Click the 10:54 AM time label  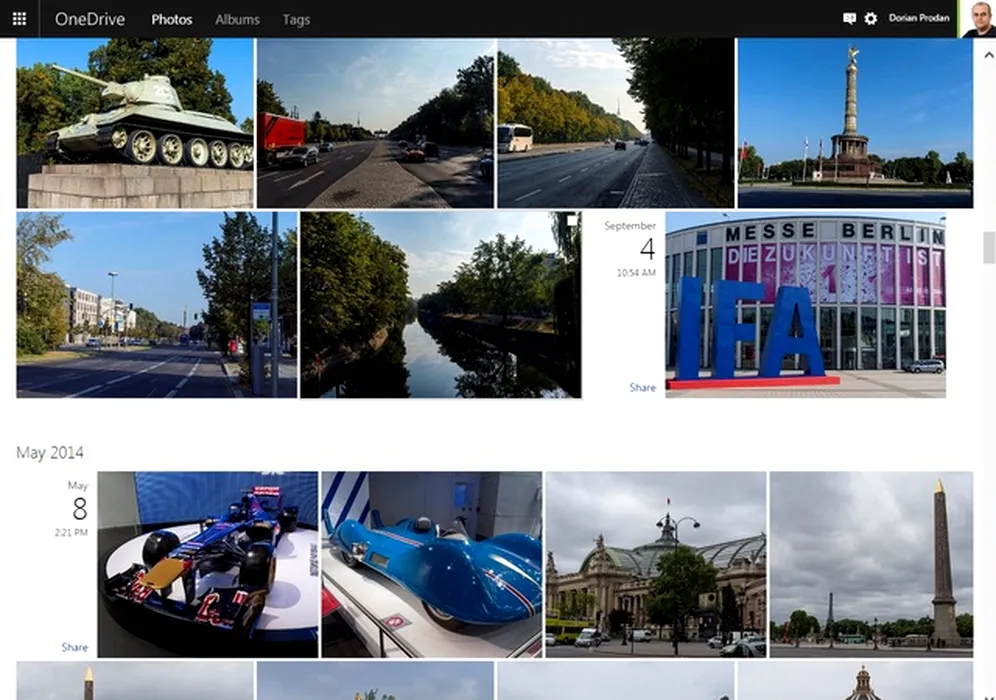click(636, 273)
